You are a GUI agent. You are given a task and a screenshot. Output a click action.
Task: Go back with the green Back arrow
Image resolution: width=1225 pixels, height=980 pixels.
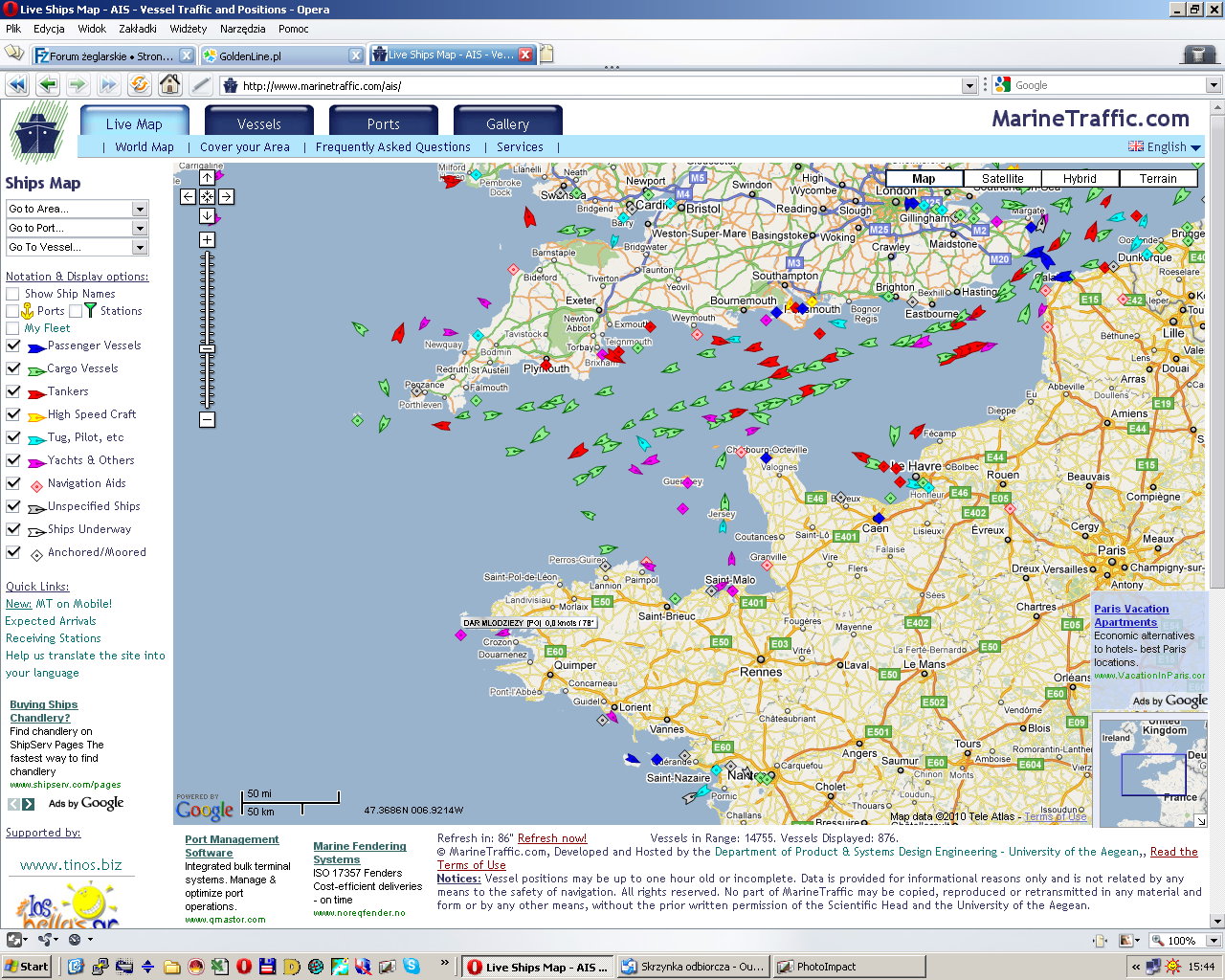tap(48, 85)
